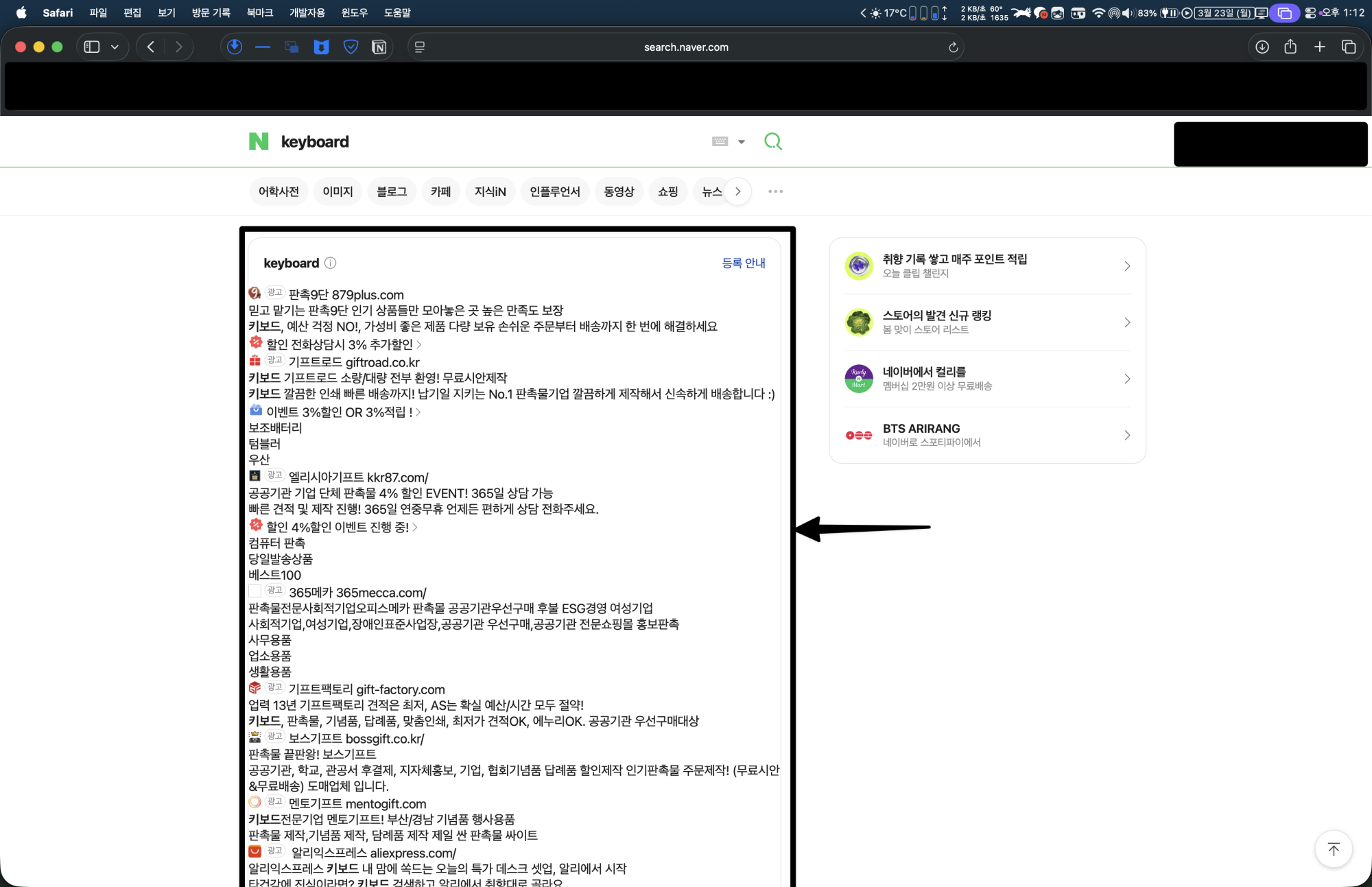Image resolution: width=1372 pixels, height=887 pixels.
Task: Open the 방문 기록 menu in the menu bar
Action: (x=211, y=12)
